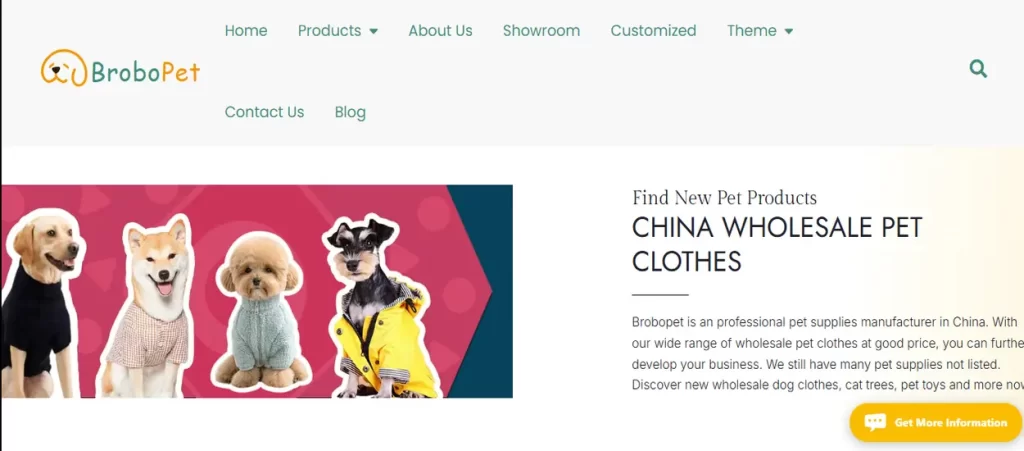The image size is (1024, 451).
Task: Open the Products menu label
Action: click(329, 31)
